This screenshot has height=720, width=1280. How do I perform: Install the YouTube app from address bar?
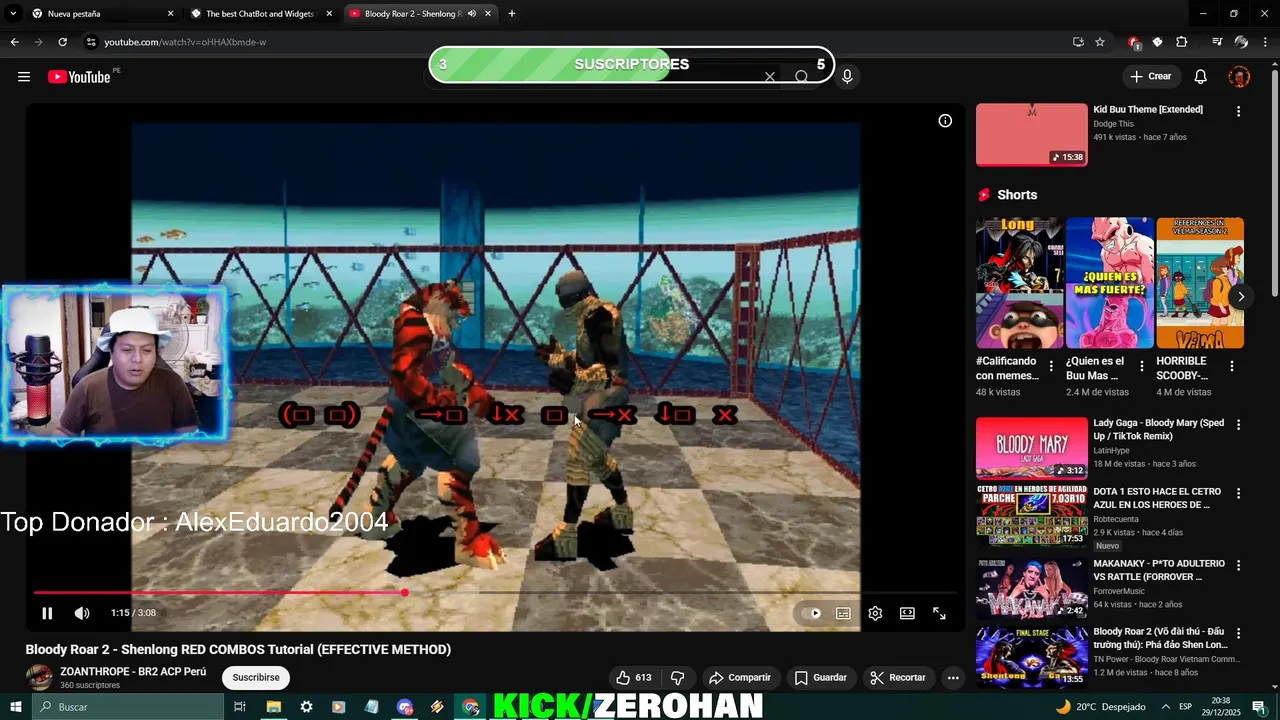[1078, 42]
